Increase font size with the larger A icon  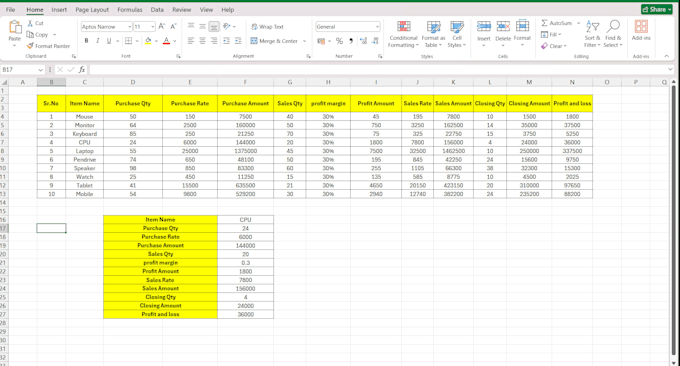[161, 26]
